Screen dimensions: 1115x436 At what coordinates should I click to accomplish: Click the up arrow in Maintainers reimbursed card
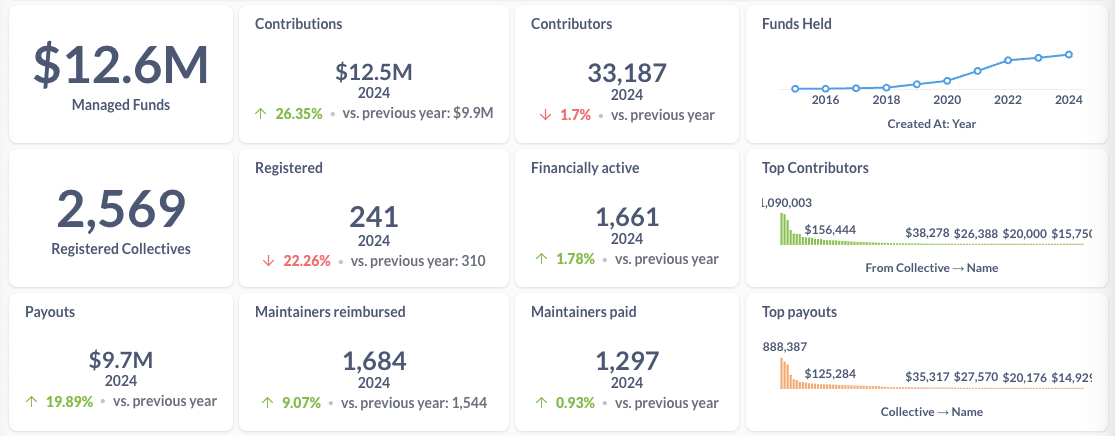[267, 404]
